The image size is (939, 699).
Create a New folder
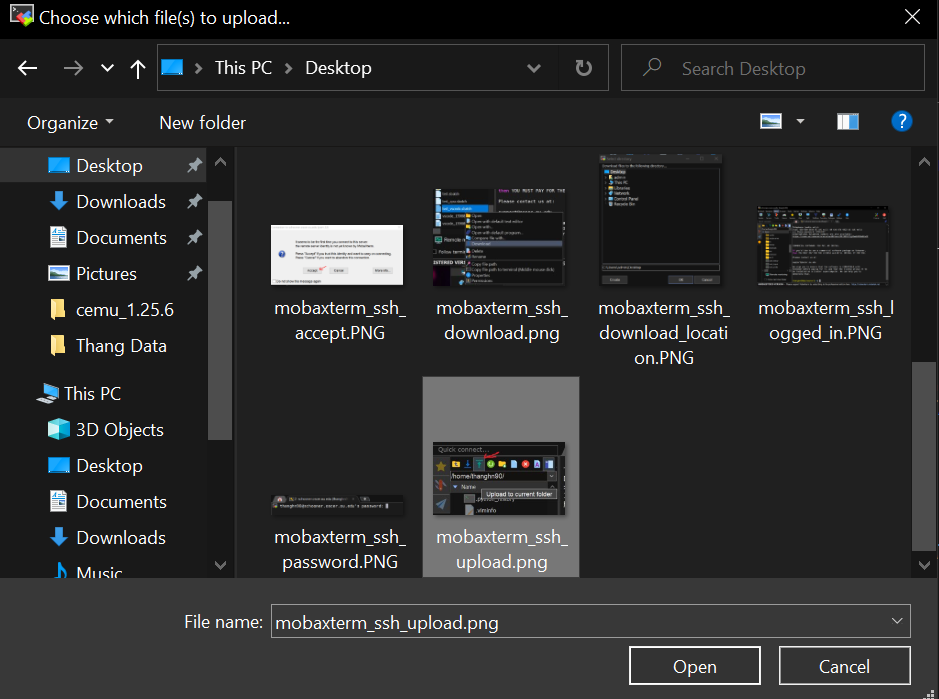pyautogui.click(x=202, y=122)
